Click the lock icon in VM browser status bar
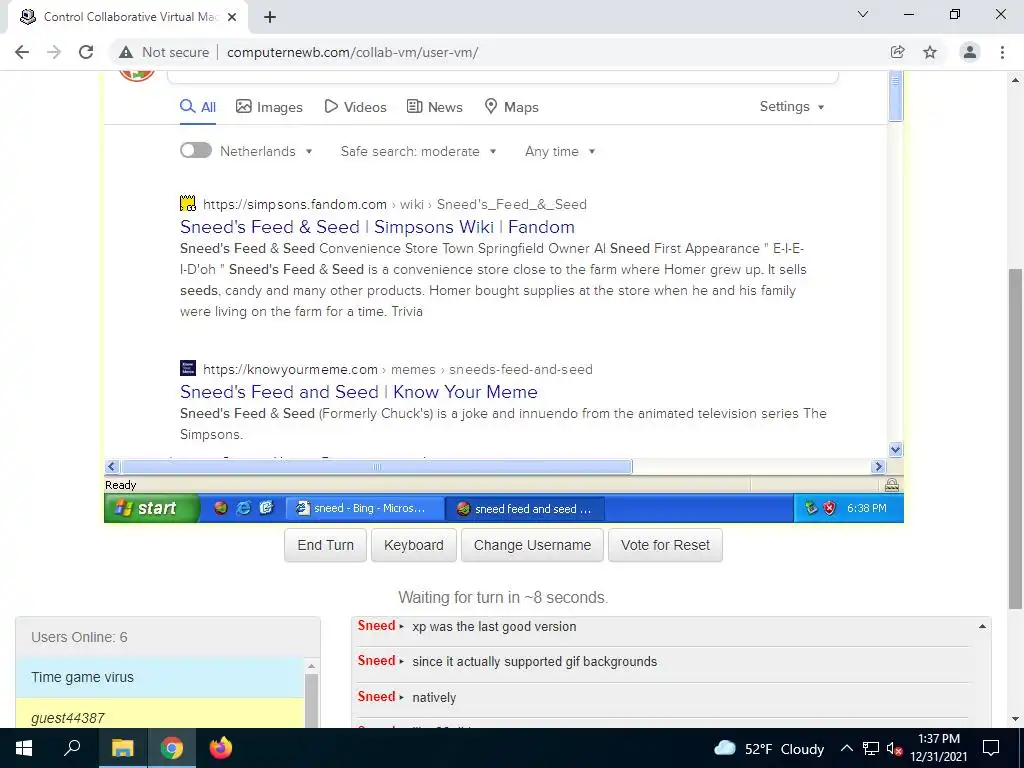This screenshot has height=768, width=1024. 891,485
